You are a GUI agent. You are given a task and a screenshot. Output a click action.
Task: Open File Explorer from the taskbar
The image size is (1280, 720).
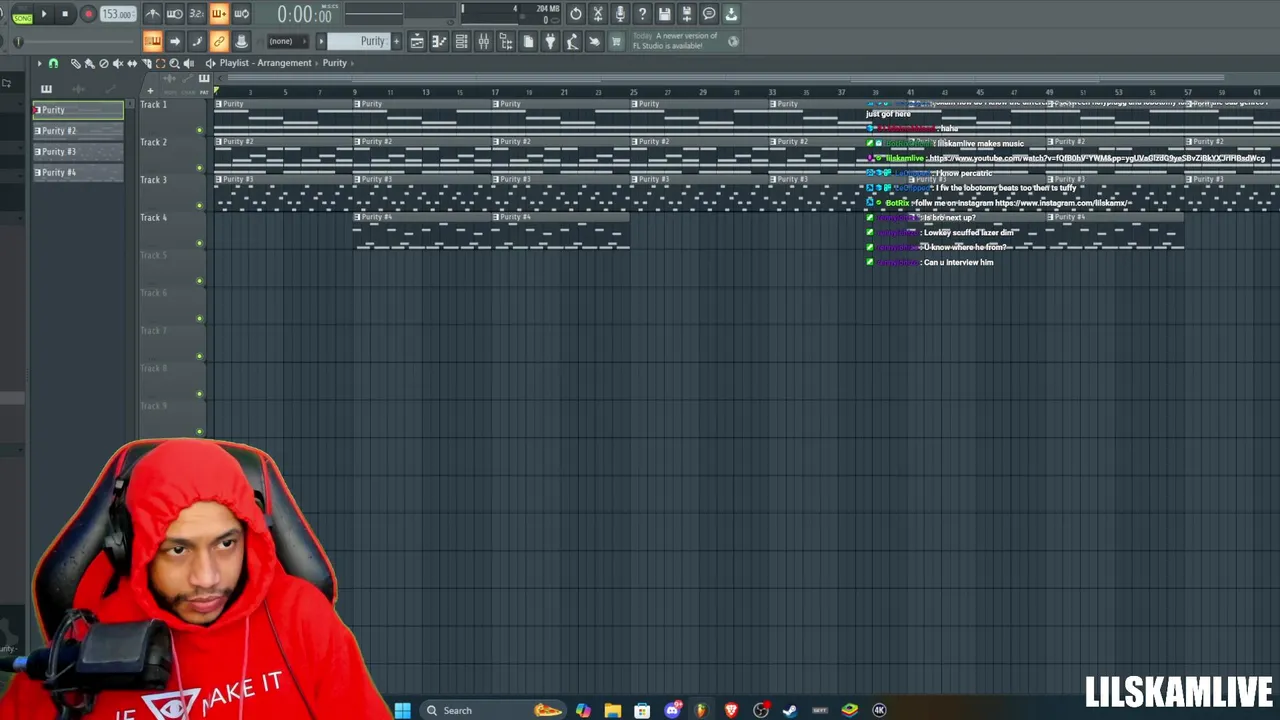612,710
